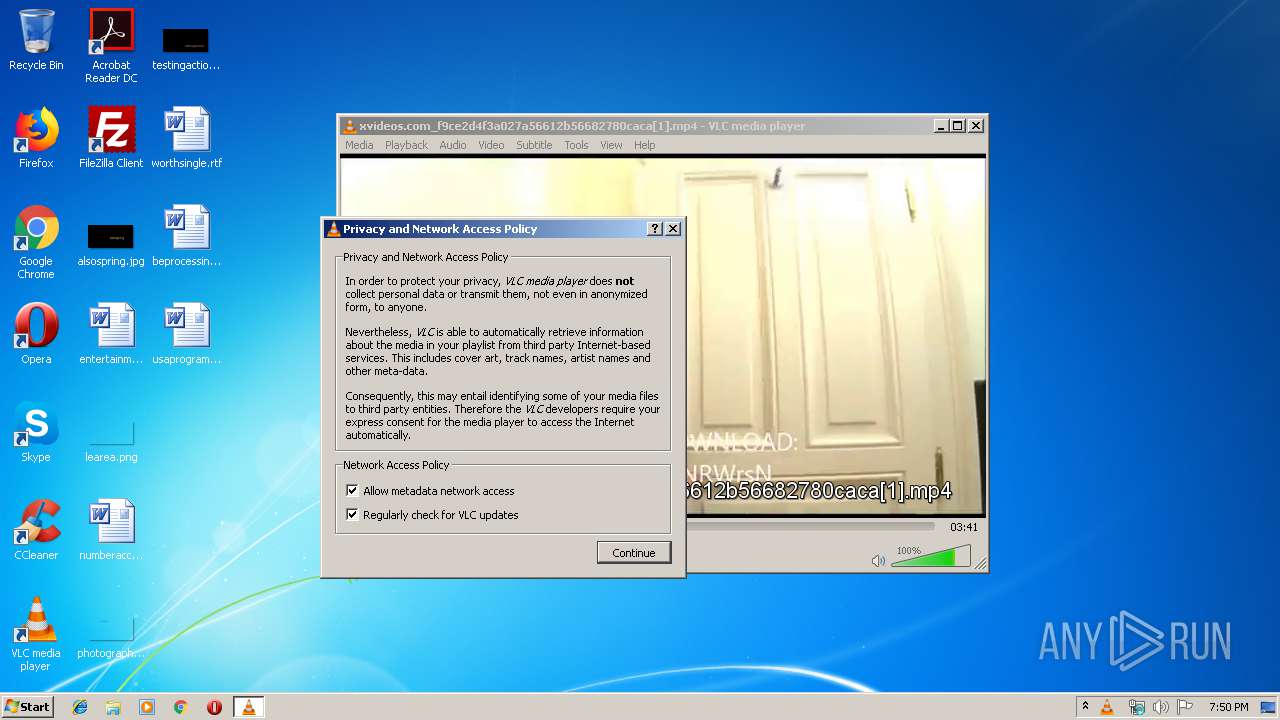Close the Privacy and Network Access Policy dialog
This screenshot has width=1280, height=720.
click(673, 229)
